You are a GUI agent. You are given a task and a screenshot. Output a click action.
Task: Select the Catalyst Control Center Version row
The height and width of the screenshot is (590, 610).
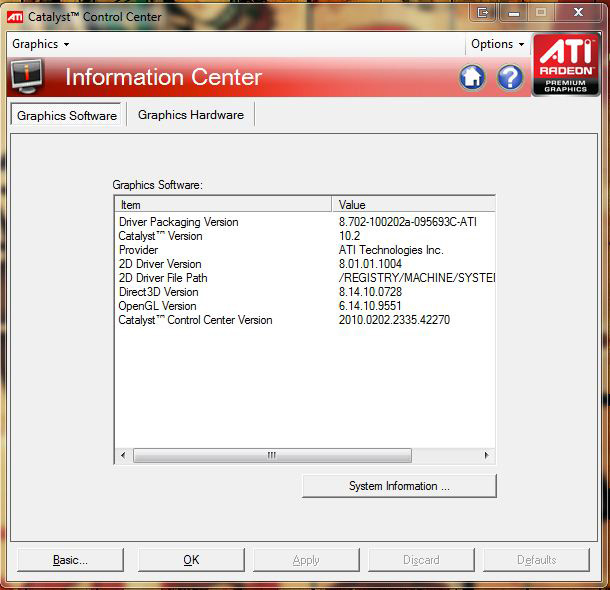coord(305,320)
